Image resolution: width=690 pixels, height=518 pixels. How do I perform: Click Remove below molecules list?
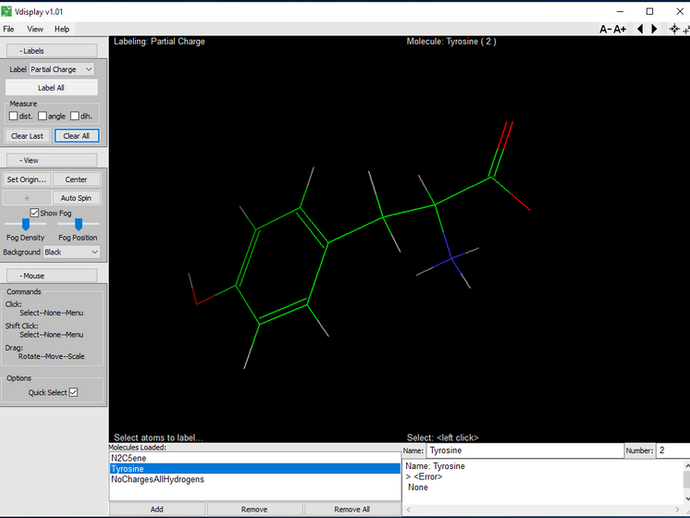(x=254, y=509)
